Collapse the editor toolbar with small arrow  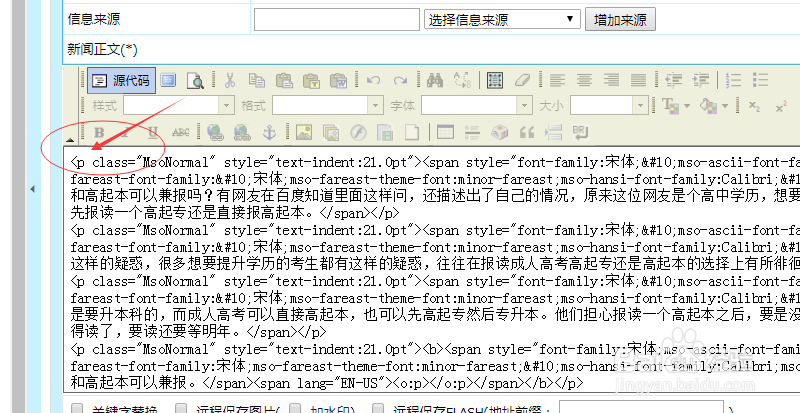coord(70,139)
